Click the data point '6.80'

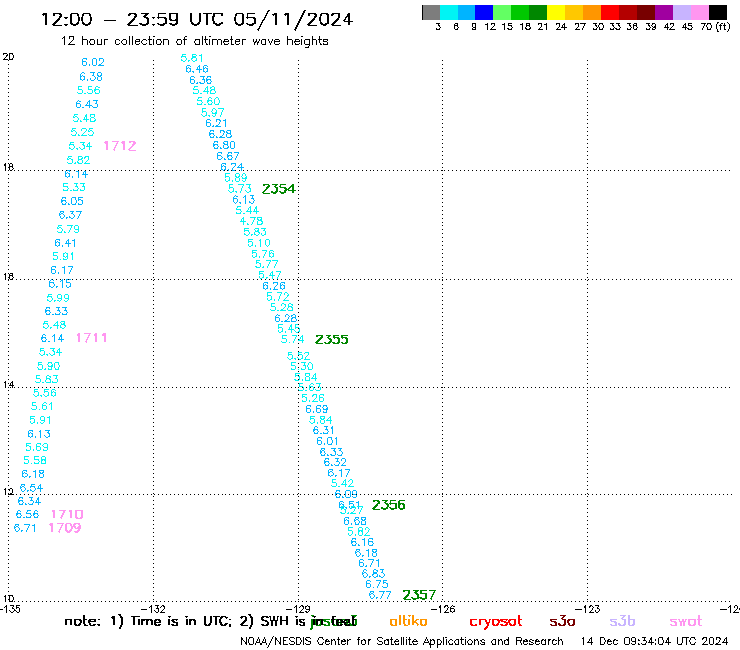click(x=224, y=145)
